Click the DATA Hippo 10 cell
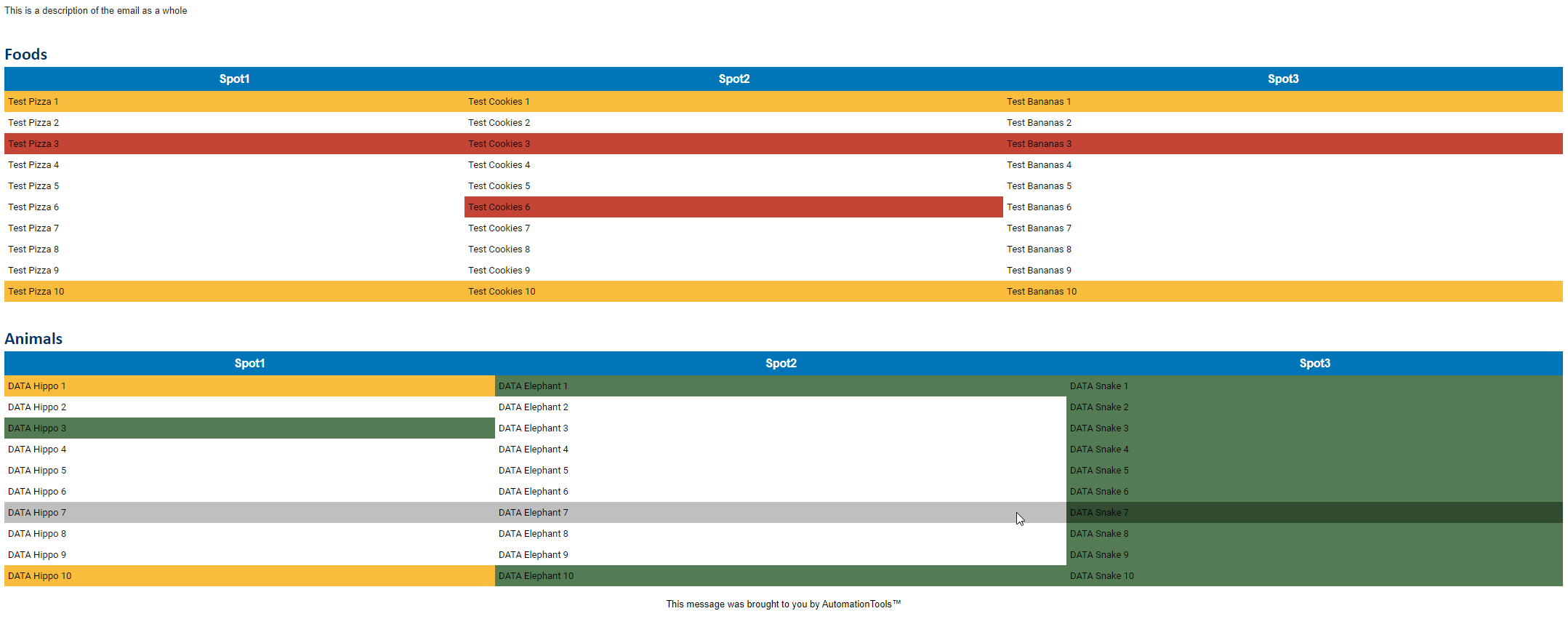Image resolution: width=1568 pixels, height=619 pixels. click(x=249, y=576)
